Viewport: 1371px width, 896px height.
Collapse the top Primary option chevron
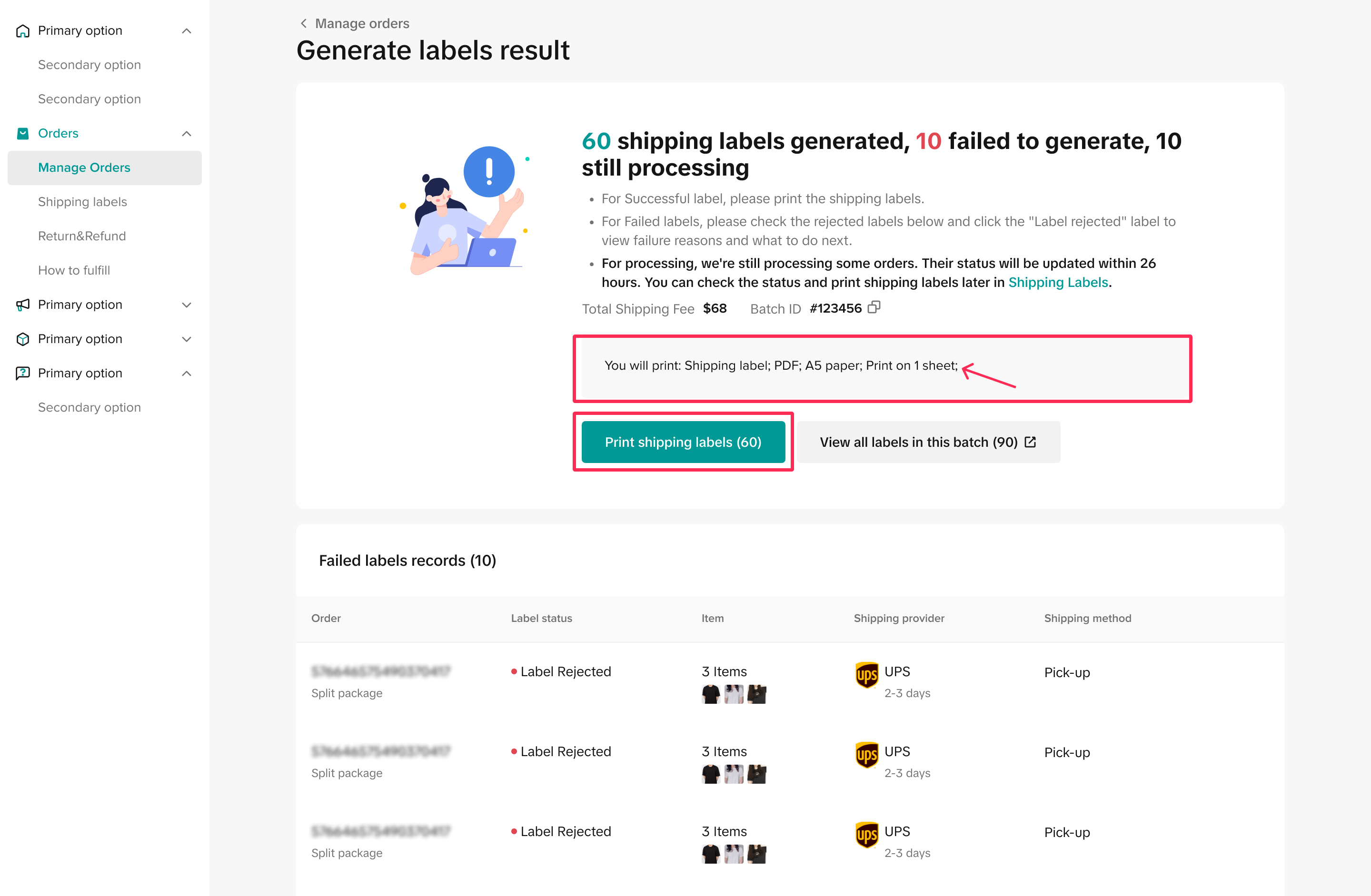tap(187, 30)
